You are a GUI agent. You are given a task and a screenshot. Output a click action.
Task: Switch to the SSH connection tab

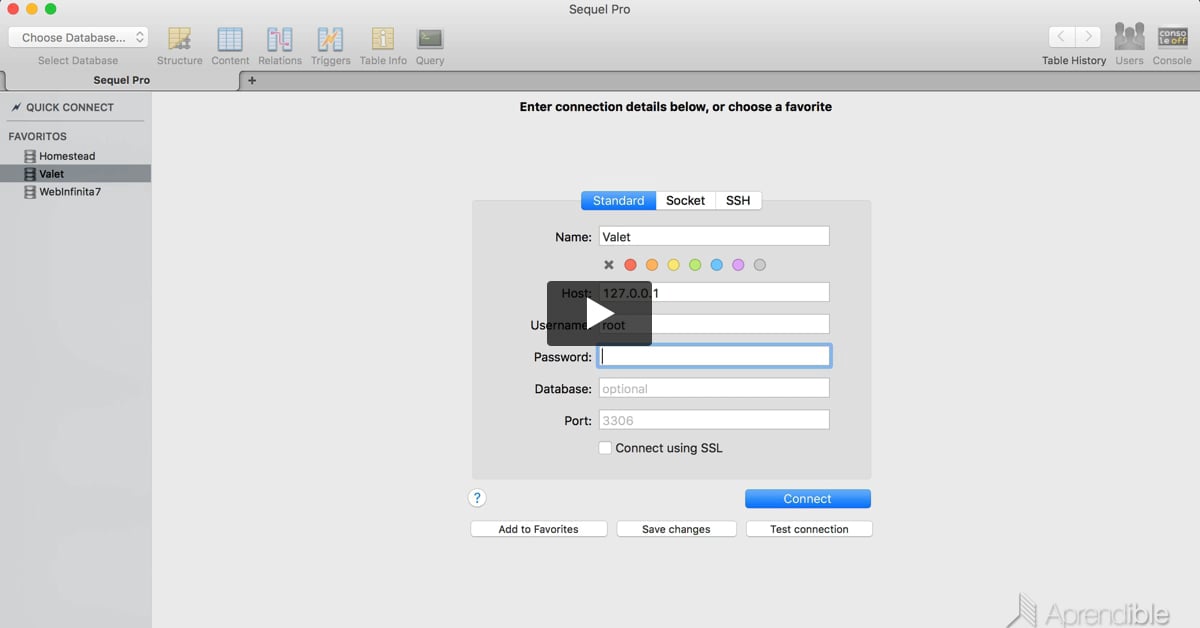click(x=738, y=201)
